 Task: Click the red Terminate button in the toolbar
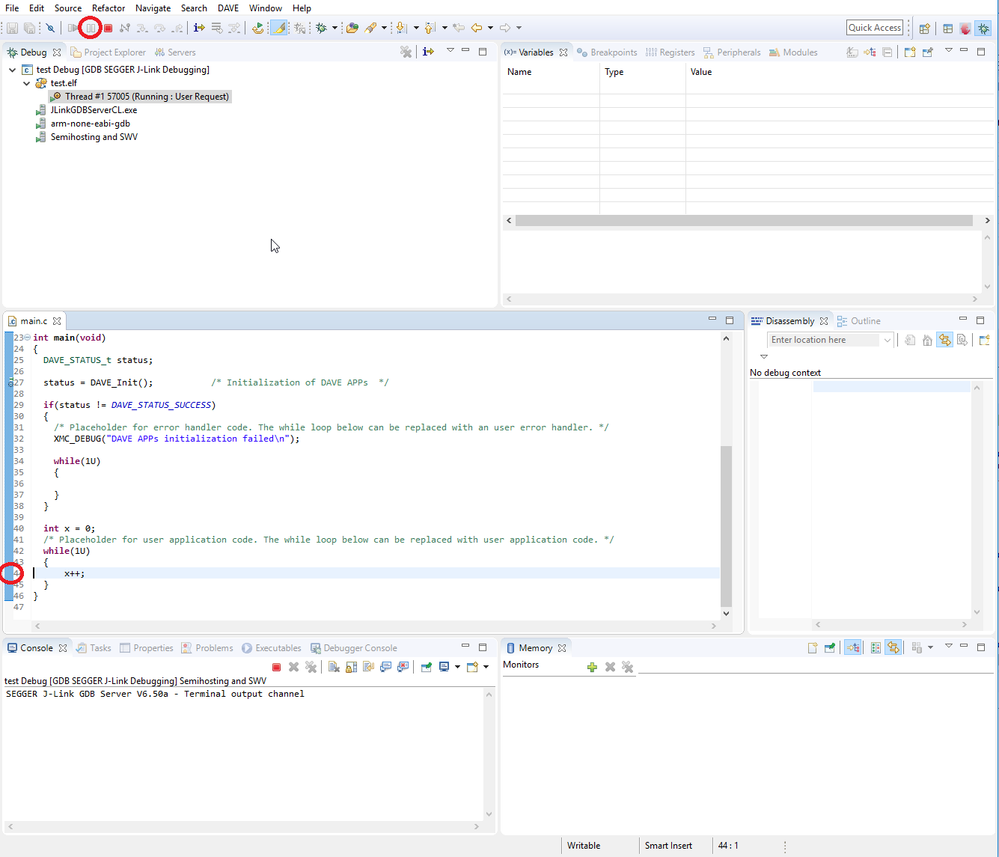pos(108,28)
